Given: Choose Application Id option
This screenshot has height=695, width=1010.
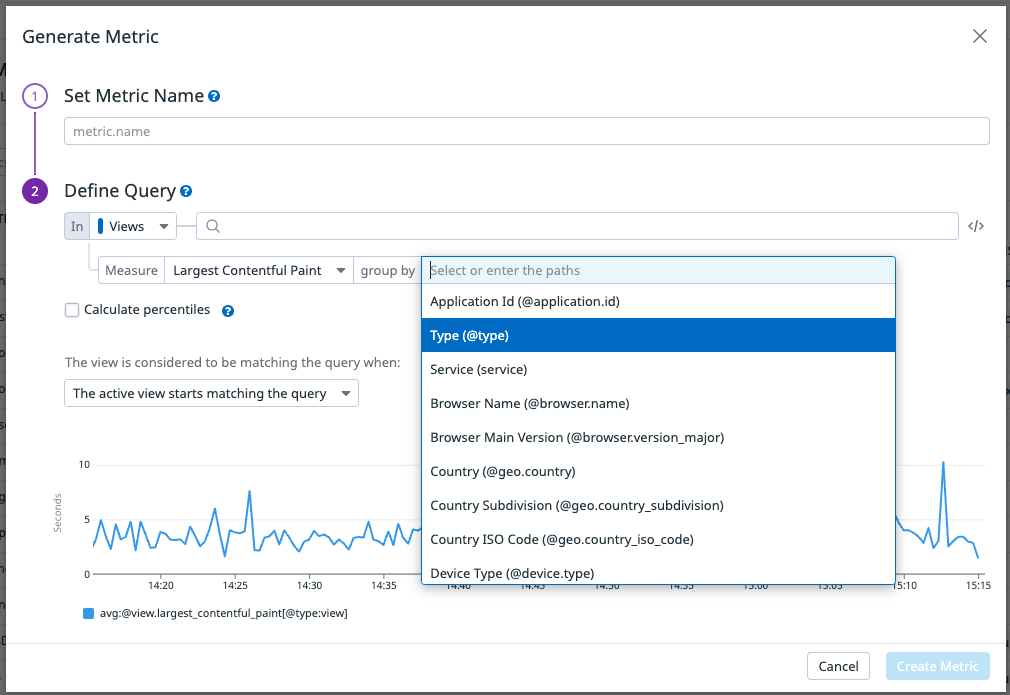Looking at the screenshot, I should pos(657,301).
